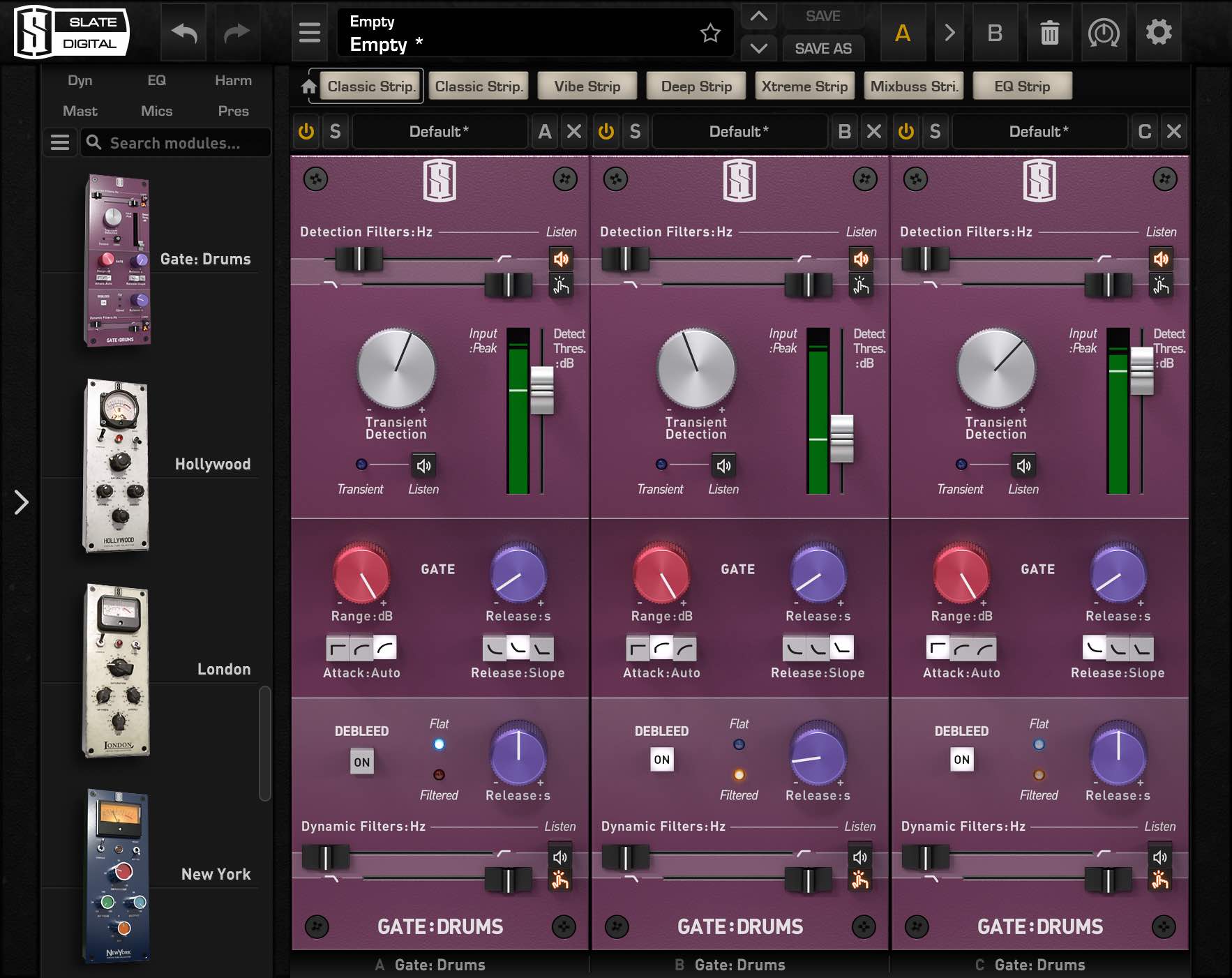The width and height of the screenshot is (1232, 978).
Task: Mark preset as favorite with star icon
Action: (710, 33)
